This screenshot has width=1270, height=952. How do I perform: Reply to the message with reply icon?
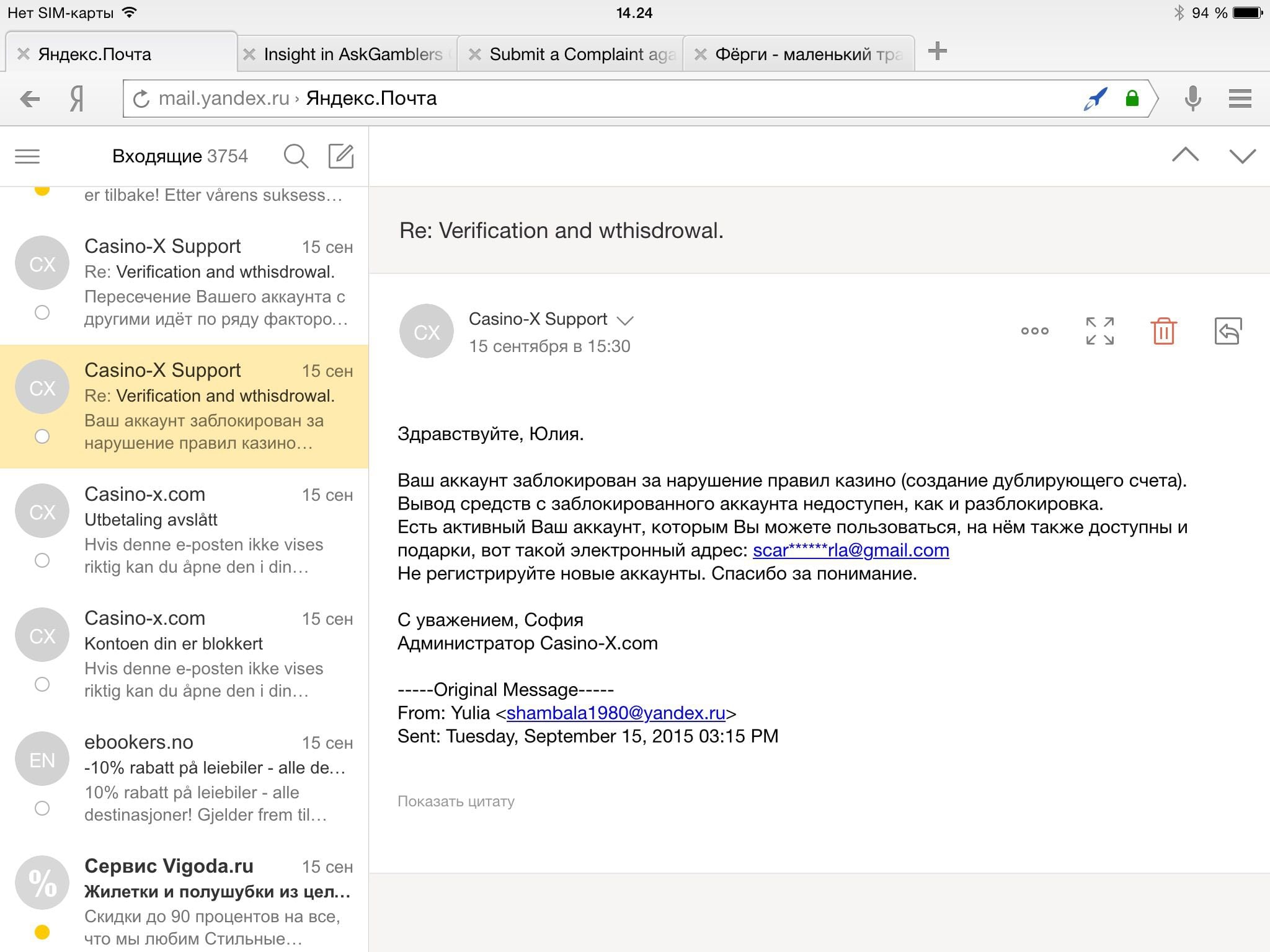pyautogui.click(x=1228, y=331)
